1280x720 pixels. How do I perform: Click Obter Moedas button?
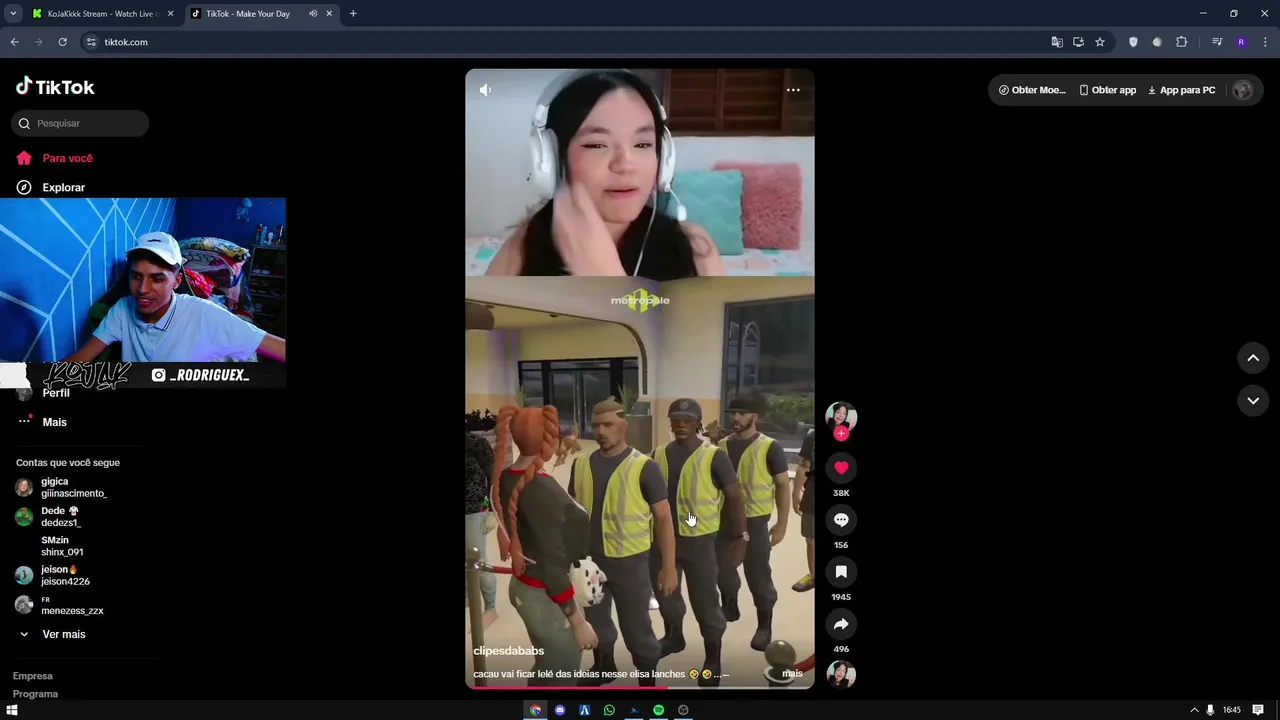1031,90
